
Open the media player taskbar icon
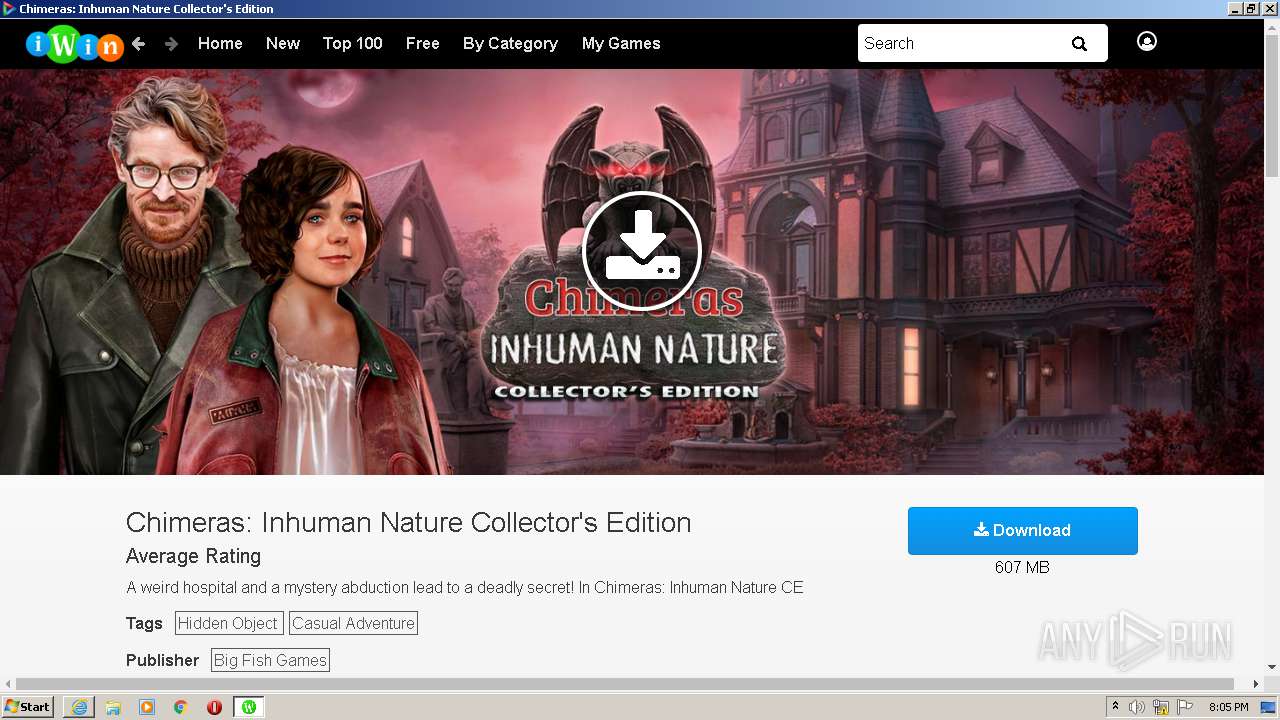tap(147, 707)
